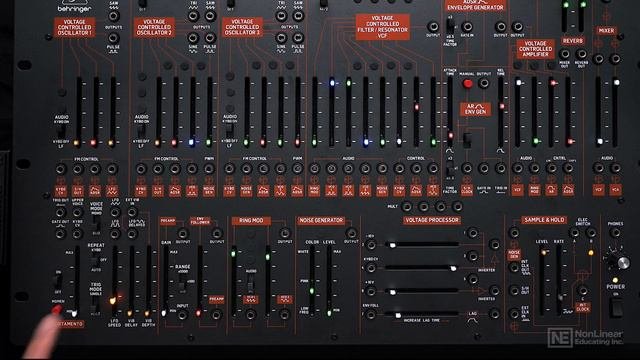Click the EXT VIB IN jack
The height and width of the screenshot is (360, 640).
coord(132,212)
